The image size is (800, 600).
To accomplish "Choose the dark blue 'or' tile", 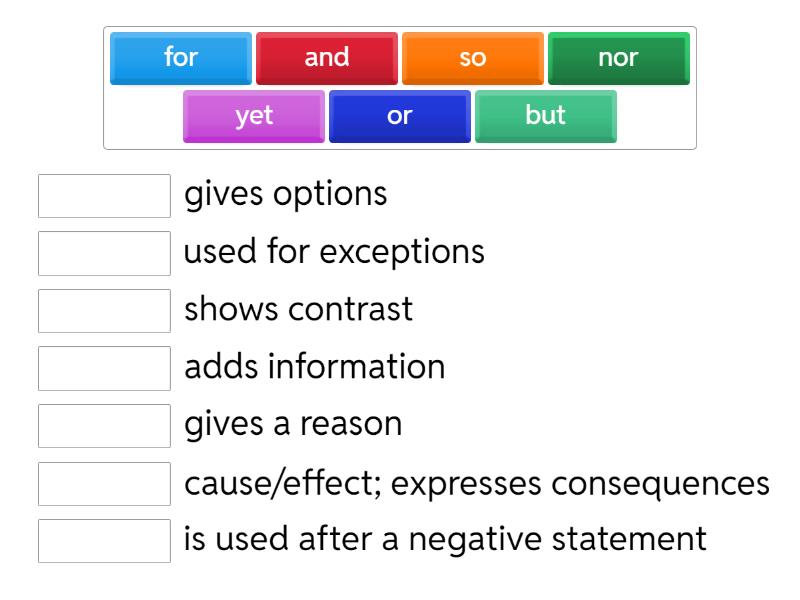I will point(400,116).
